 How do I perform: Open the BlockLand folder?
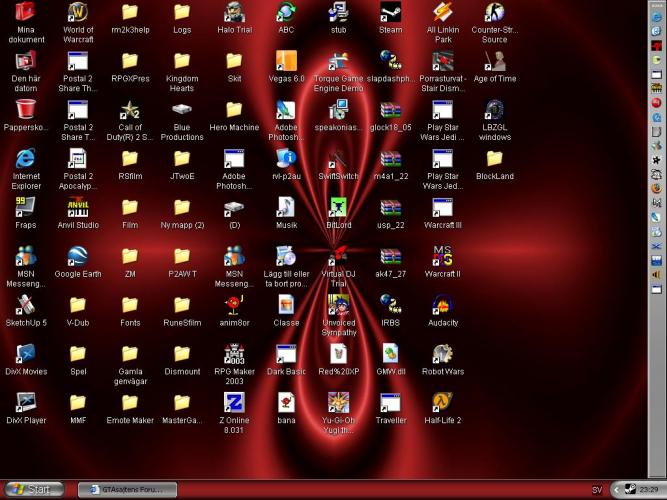click(494, 158)
